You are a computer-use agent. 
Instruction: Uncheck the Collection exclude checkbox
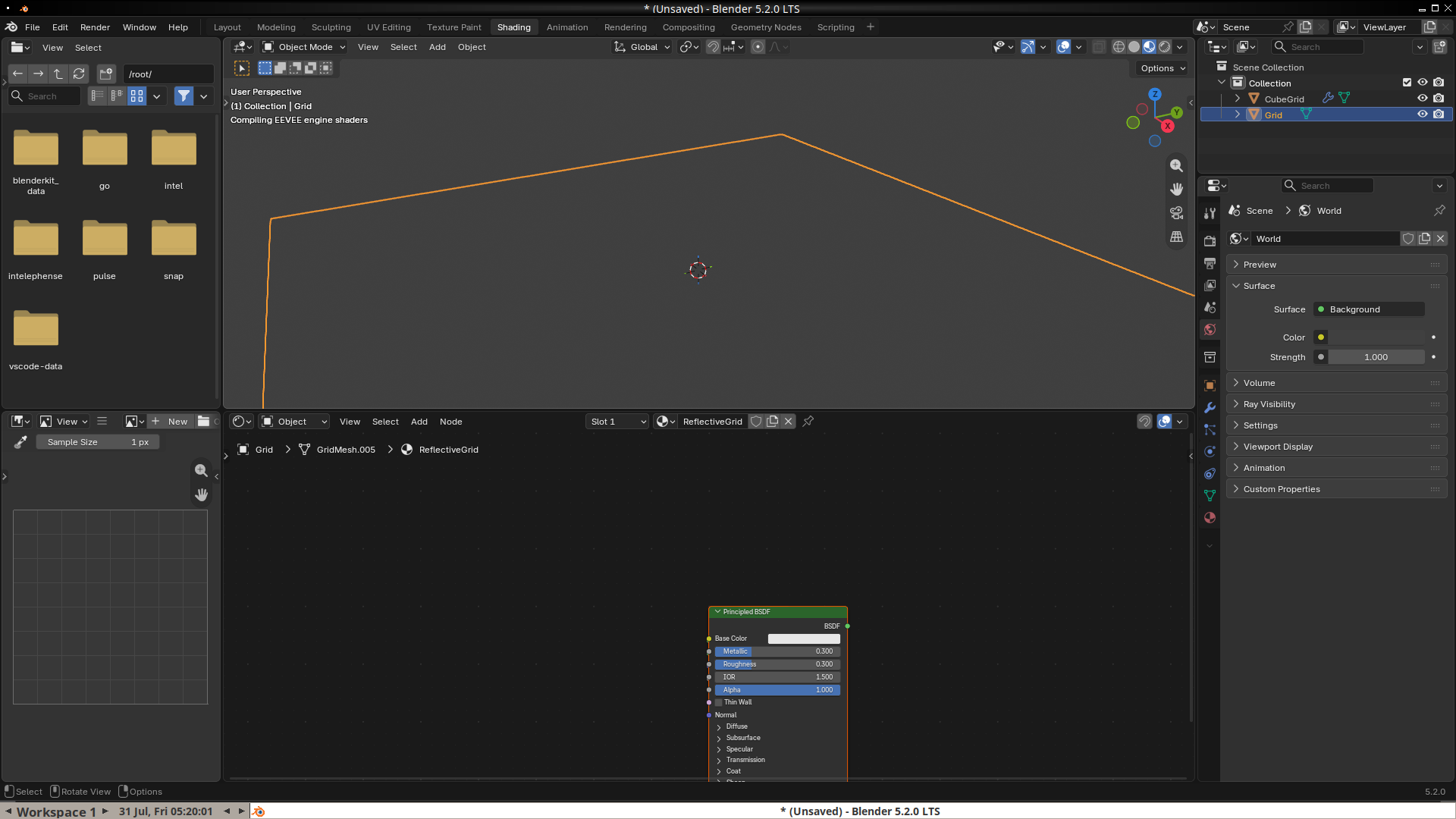coord(1407,83)
